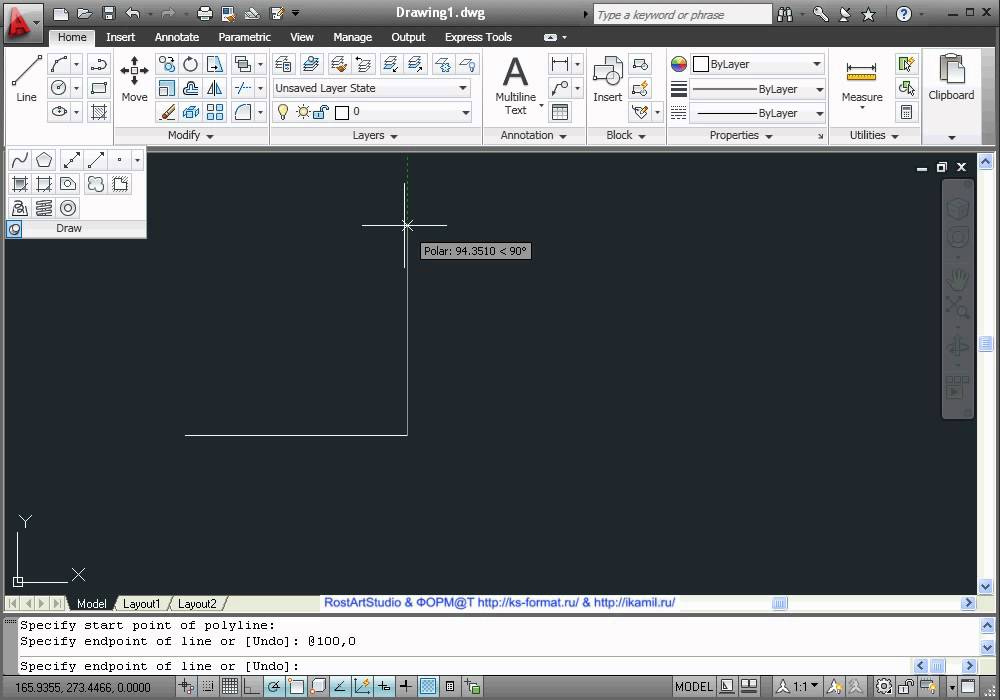Open the application menu A button
The image size is (1000, 700).
point(22,22)
